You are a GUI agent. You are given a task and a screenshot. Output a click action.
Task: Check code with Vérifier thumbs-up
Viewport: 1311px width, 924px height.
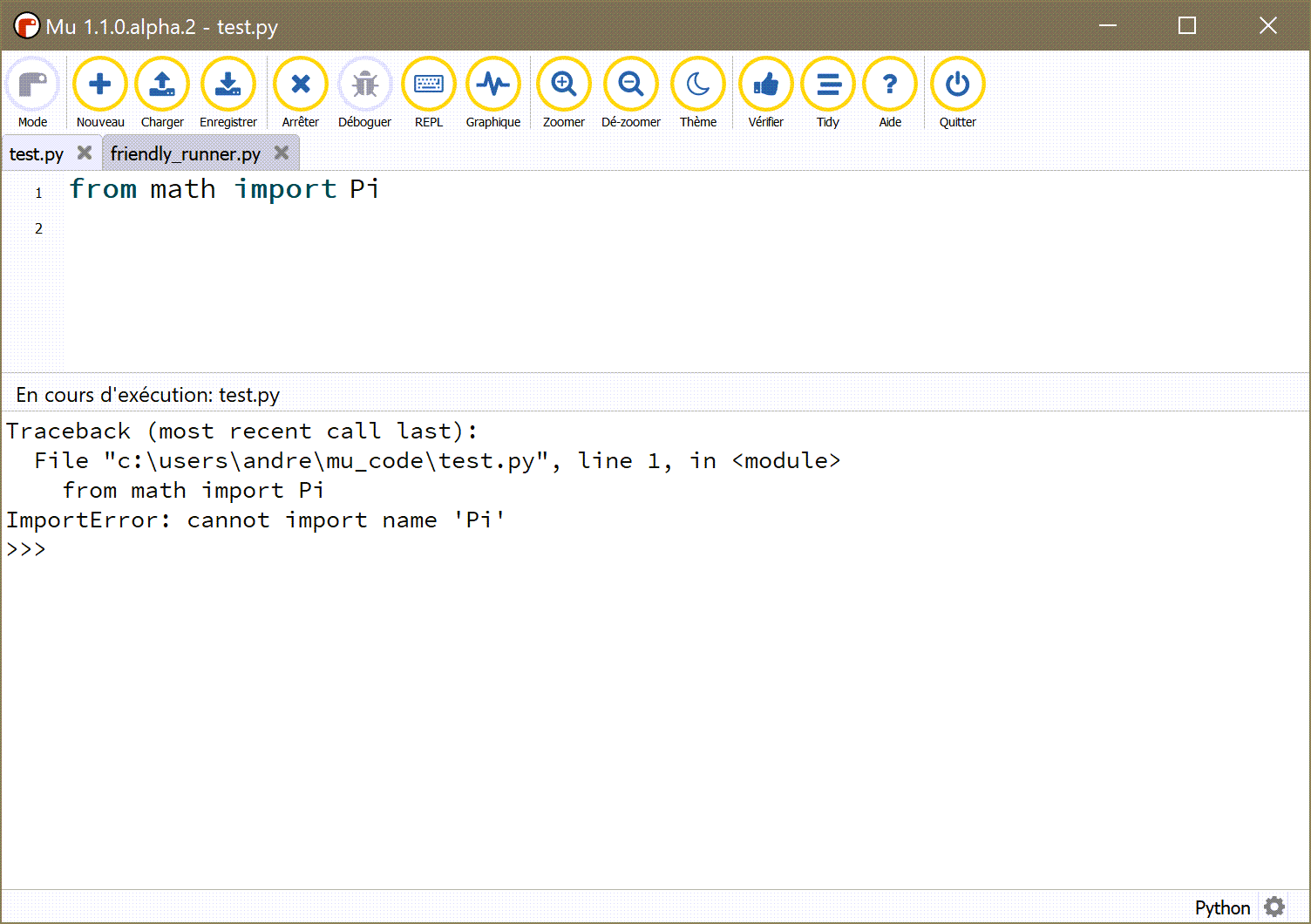point(766,93)
